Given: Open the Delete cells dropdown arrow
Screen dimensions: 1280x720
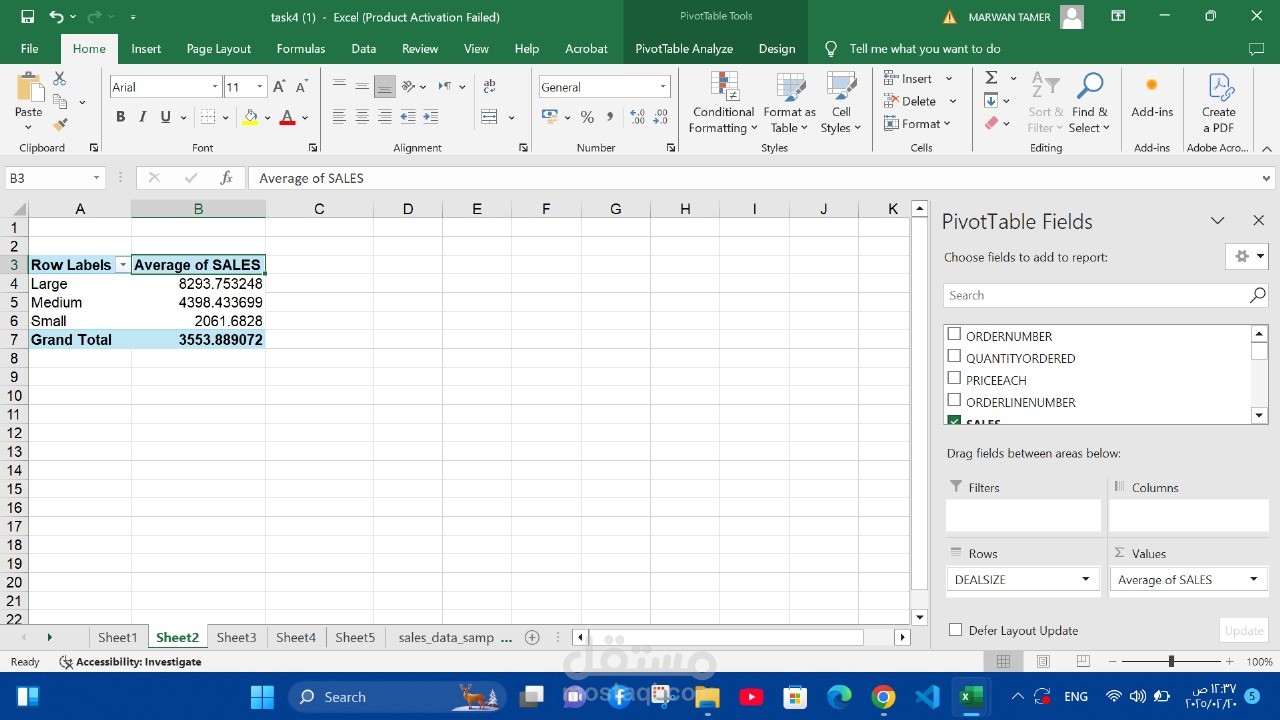Looking at the screenshot, I should pos(952,101).
